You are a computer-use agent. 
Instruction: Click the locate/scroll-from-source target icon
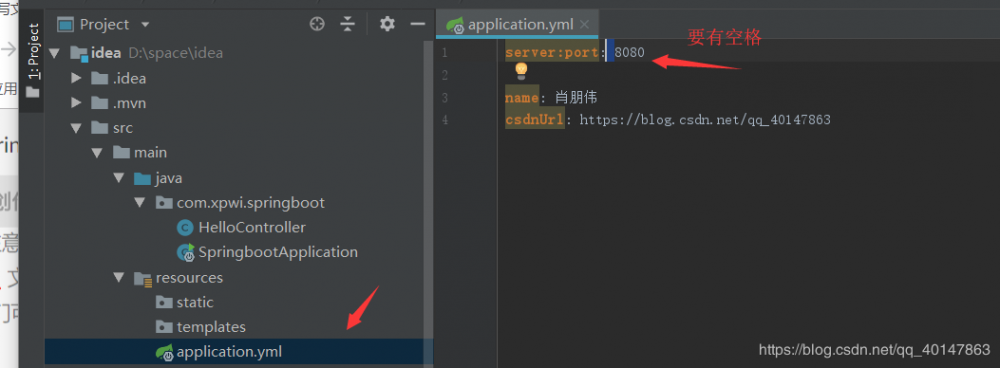click(x=317, y=24)
